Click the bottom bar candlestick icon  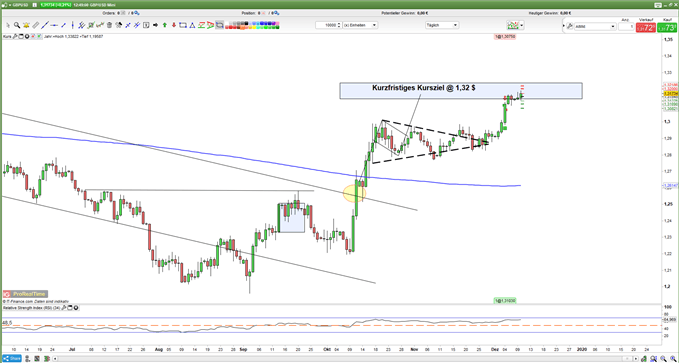[47, 359]
